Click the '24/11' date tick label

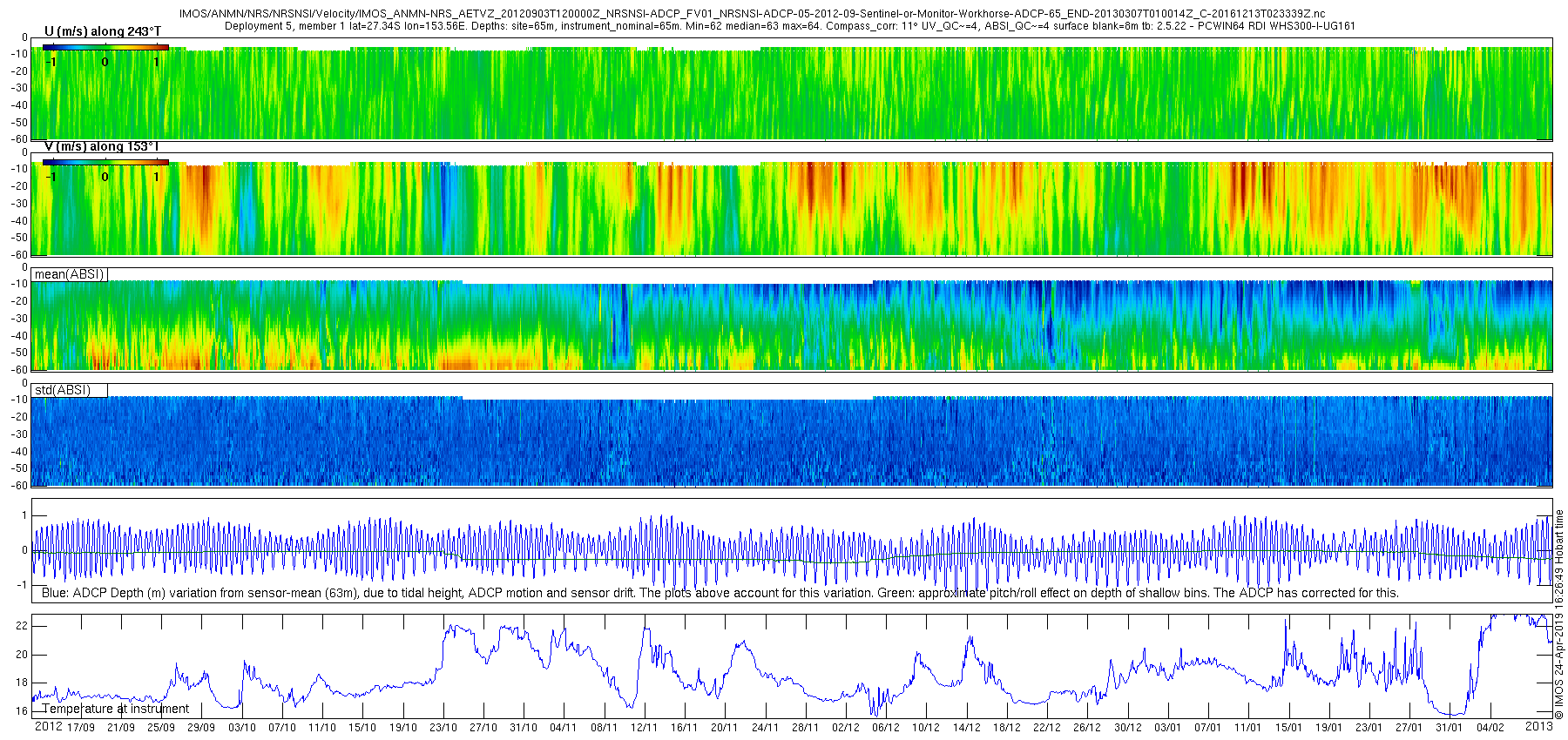(x=766, y=728)
